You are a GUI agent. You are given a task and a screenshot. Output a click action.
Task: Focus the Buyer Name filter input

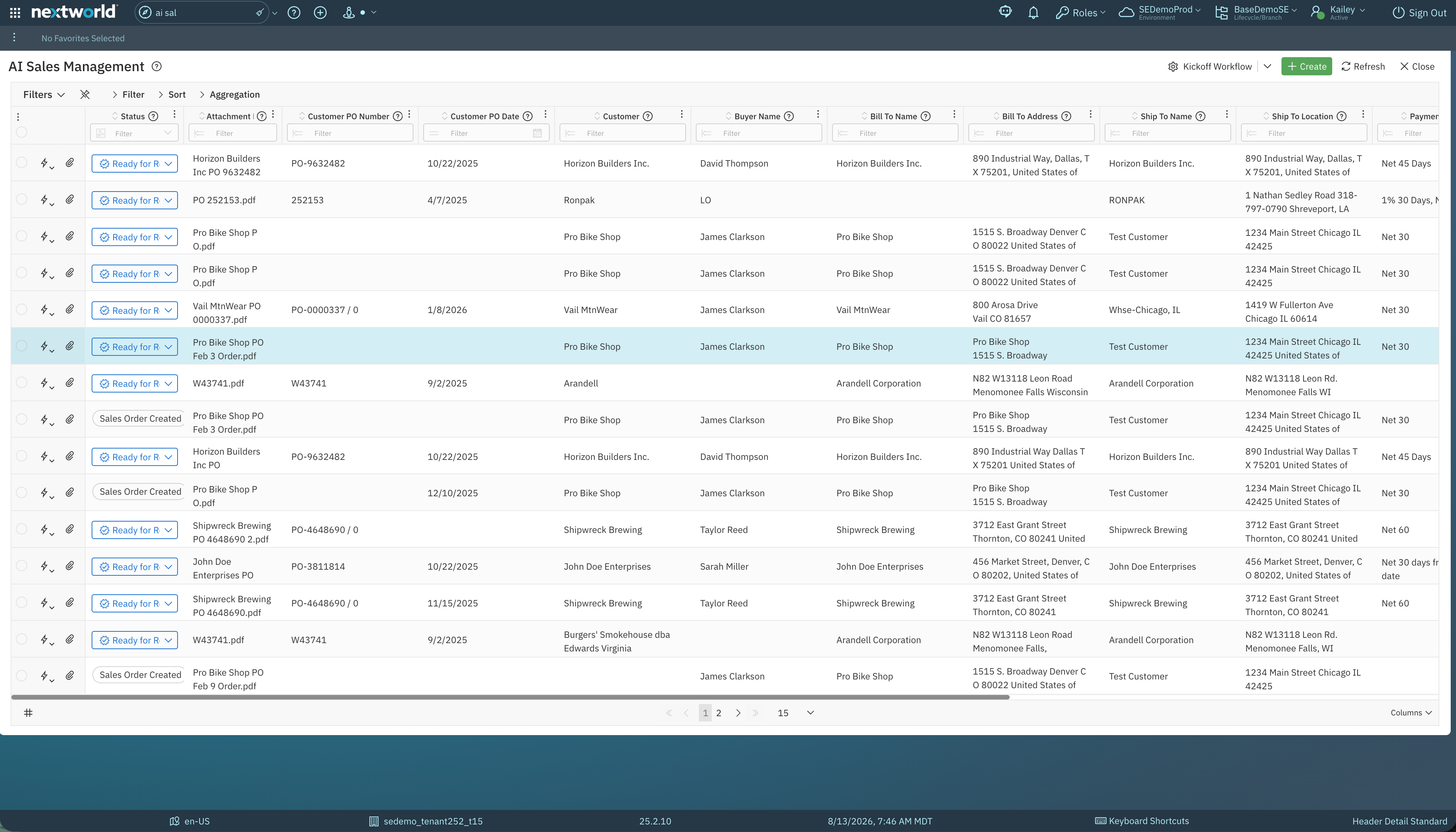[x=759, y=133]
